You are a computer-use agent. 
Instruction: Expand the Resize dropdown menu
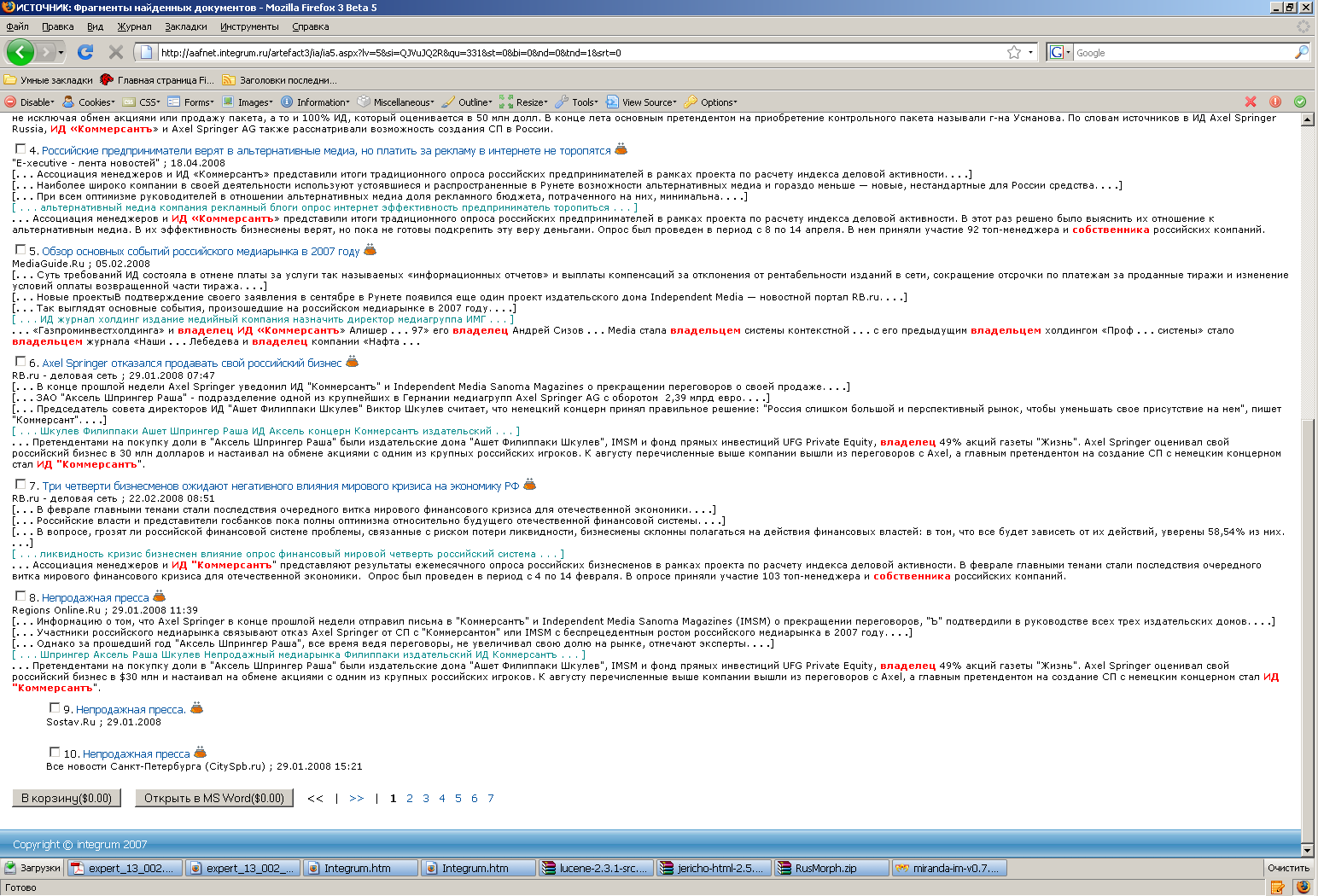(x=524, y=102)
